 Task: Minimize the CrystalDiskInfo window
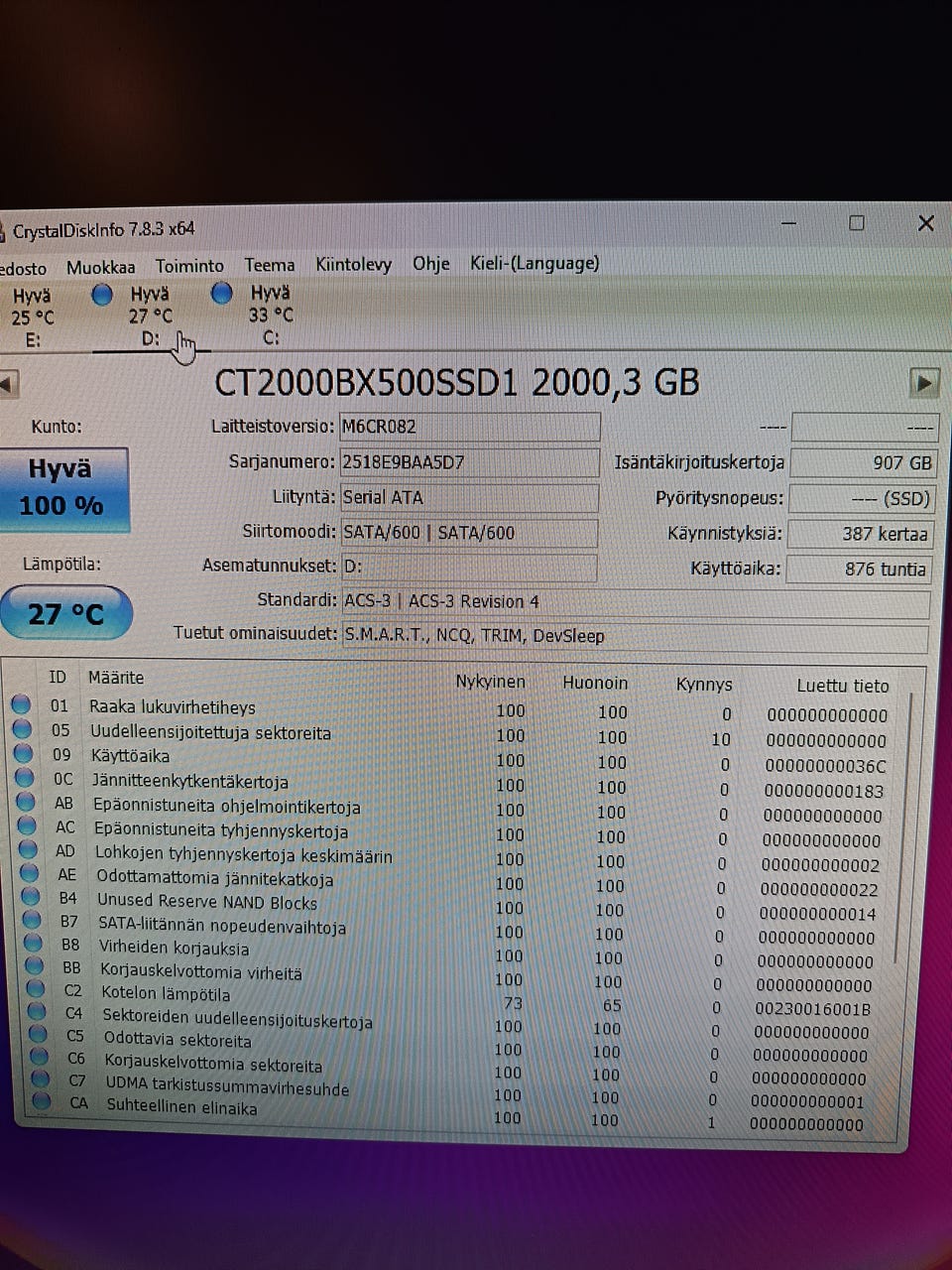coord(788,224)
